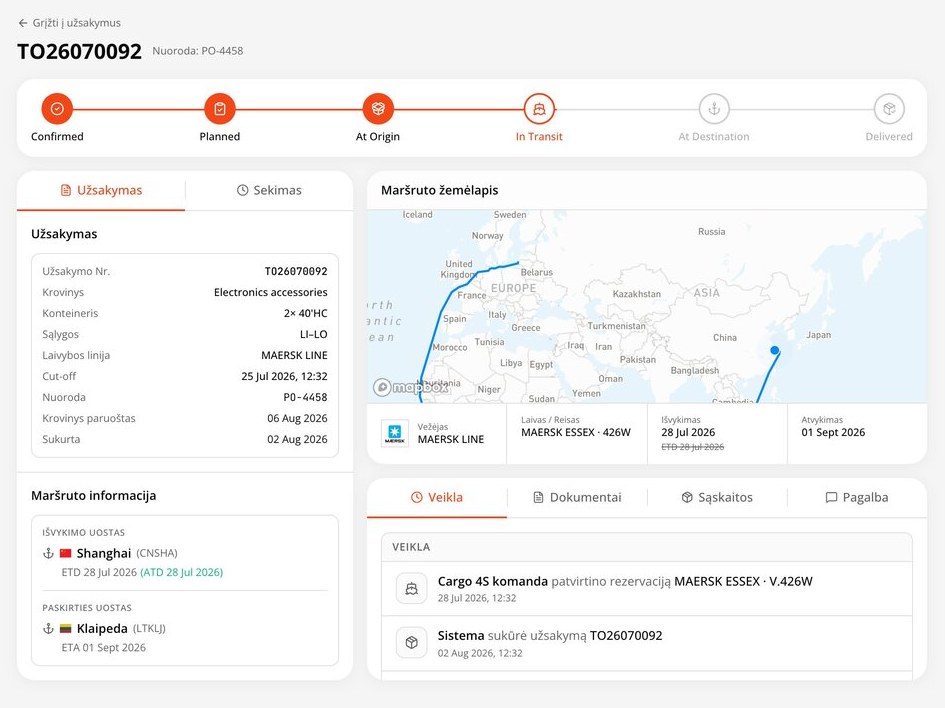
Task: Click the Planned step clipboard icon
Action: click(x=220, y=109)
